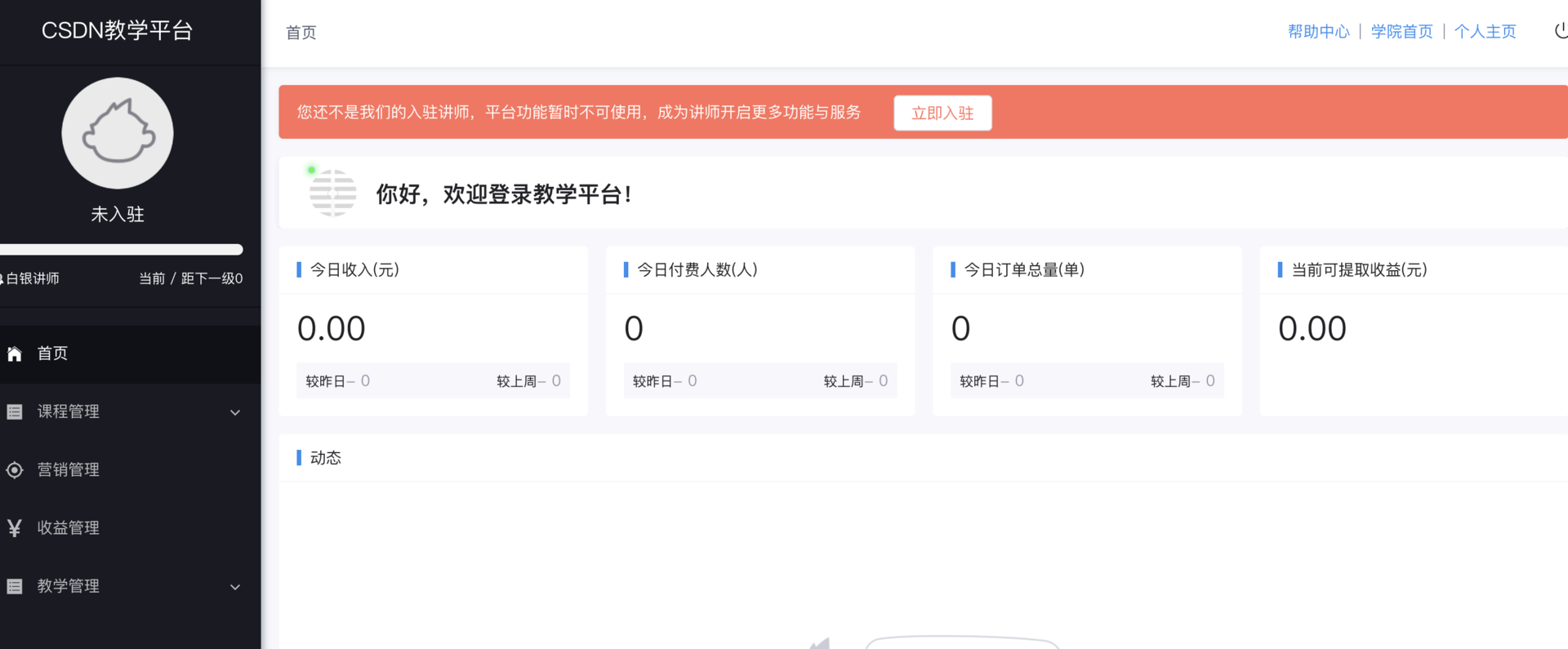Click the red banner notice text

[579, 112]
